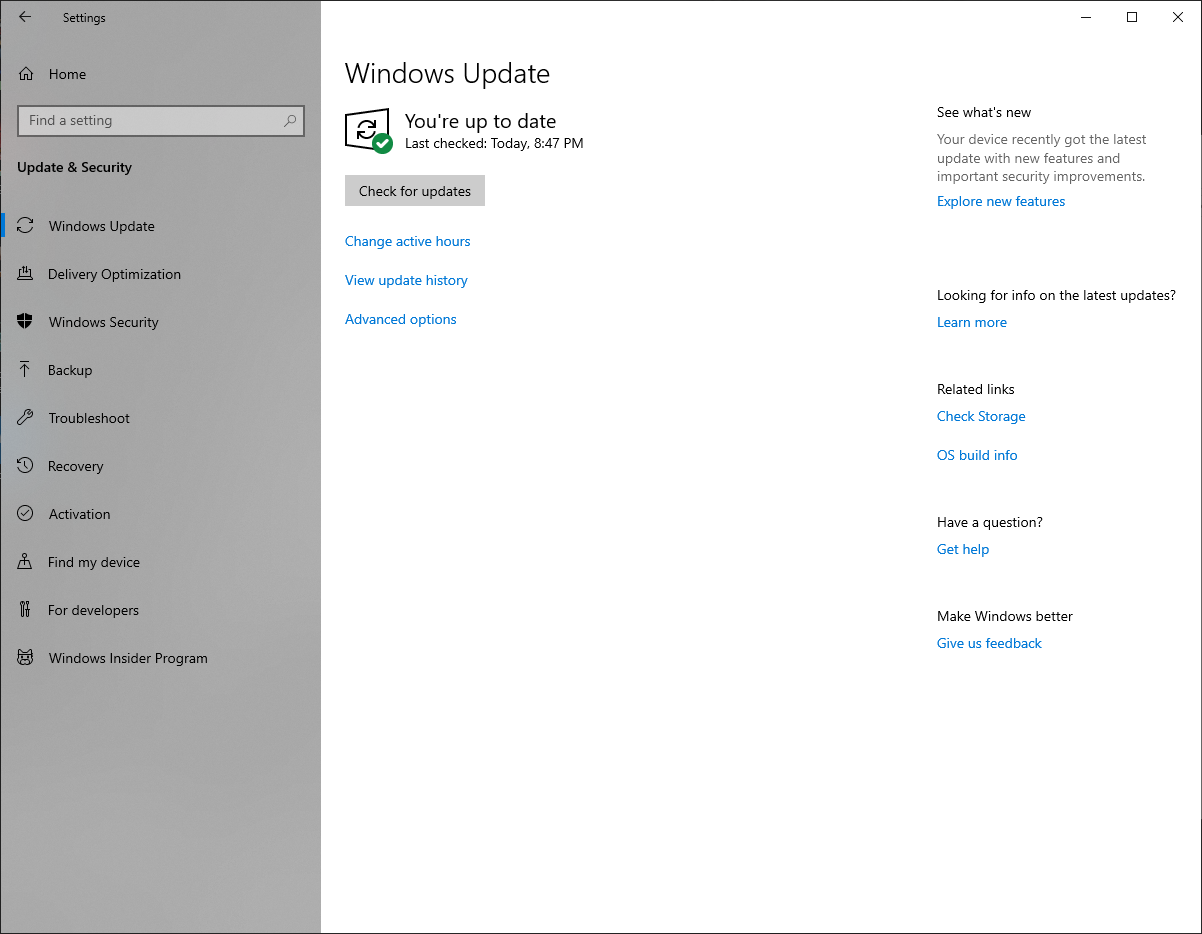1202x934 pixels.
Task: Click the Recovery sidebar icon
Action: tap(26, 466)
